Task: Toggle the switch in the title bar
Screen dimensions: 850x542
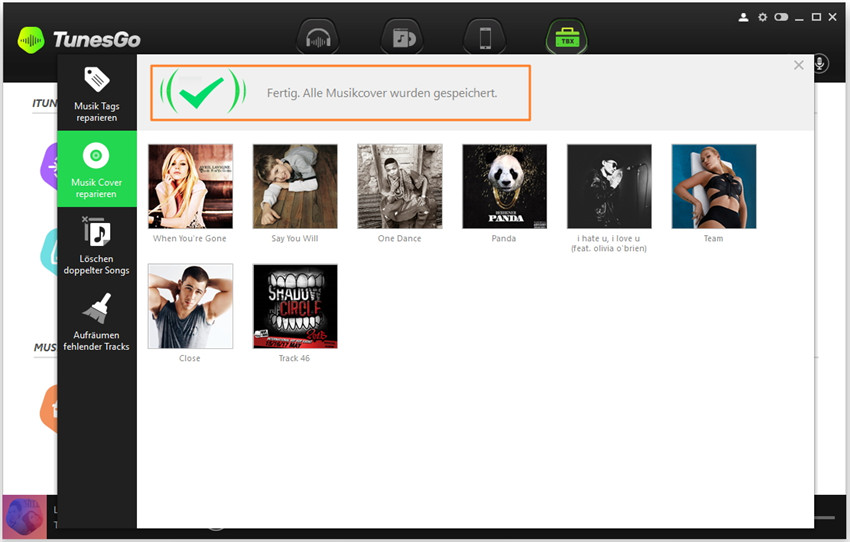Action: pos(781,17)
